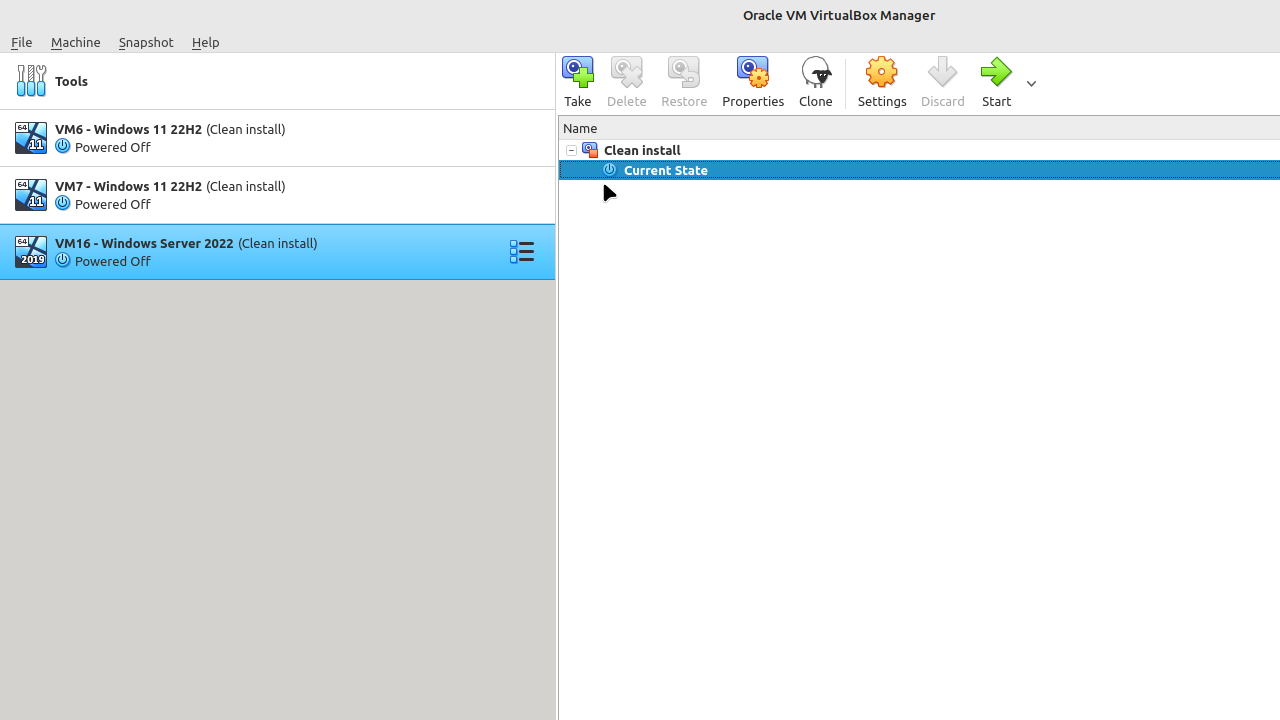Click the VM16 powered off status icon

coord(63,261)
